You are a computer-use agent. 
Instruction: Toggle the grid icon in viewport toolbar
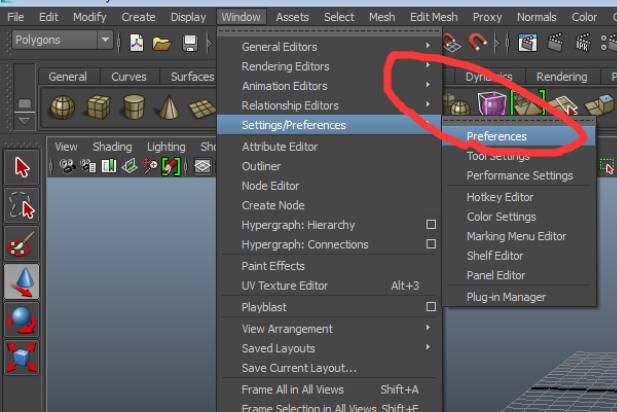pyautogui.click(x=203, y=166)
